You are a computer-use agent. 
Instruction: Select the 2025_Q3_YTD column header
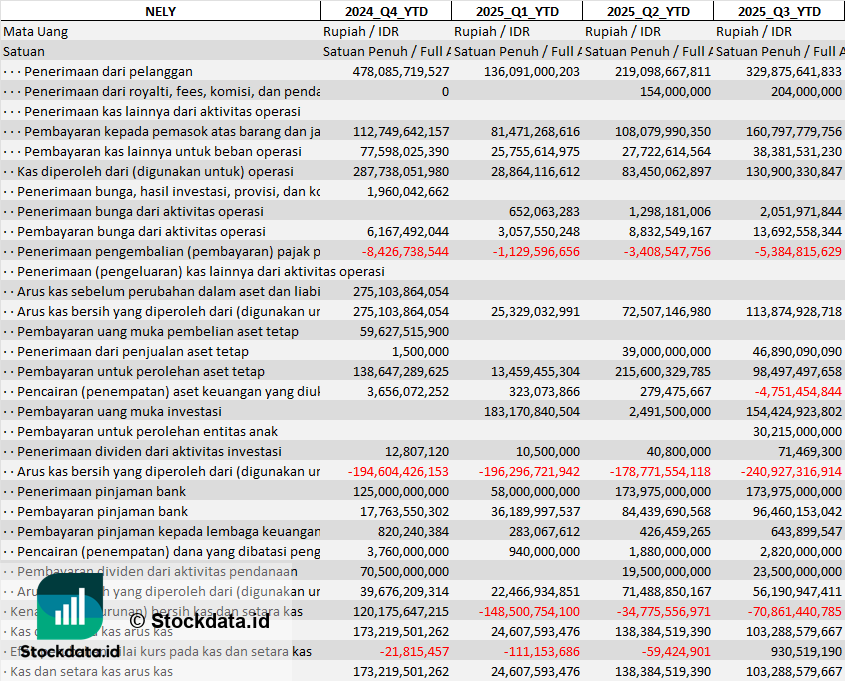click(779, 11)
